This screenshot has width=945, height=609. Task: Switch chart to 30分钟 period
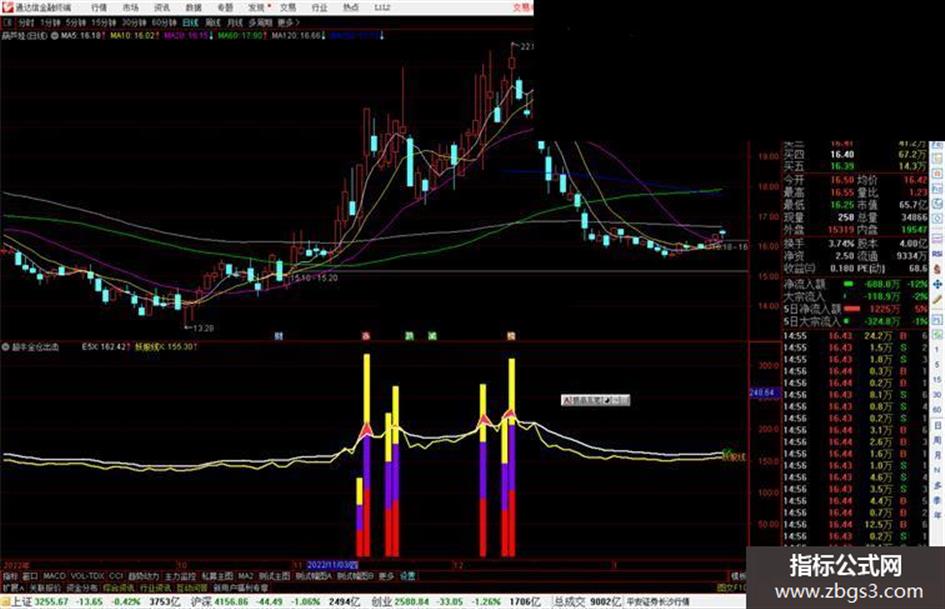[x=134, y=22]
